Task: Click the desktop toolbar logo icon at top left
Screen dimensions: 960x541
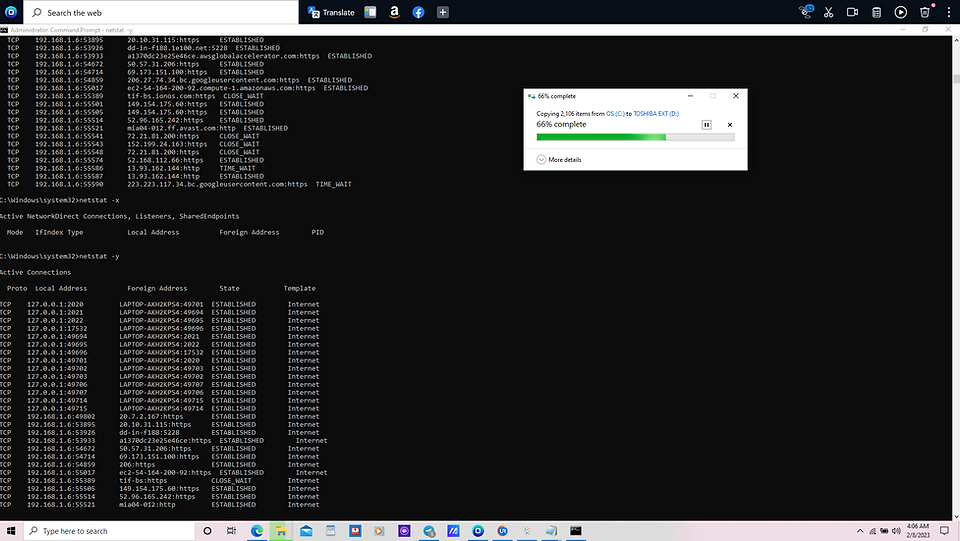Action: (x=11, y=12)
